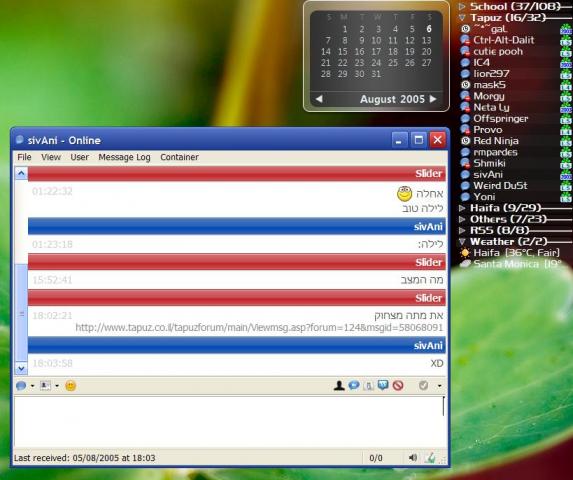The image size is (573, 480).
Task: Expand the Haifa (9/29) contact group
Action: tap(462, 208)
